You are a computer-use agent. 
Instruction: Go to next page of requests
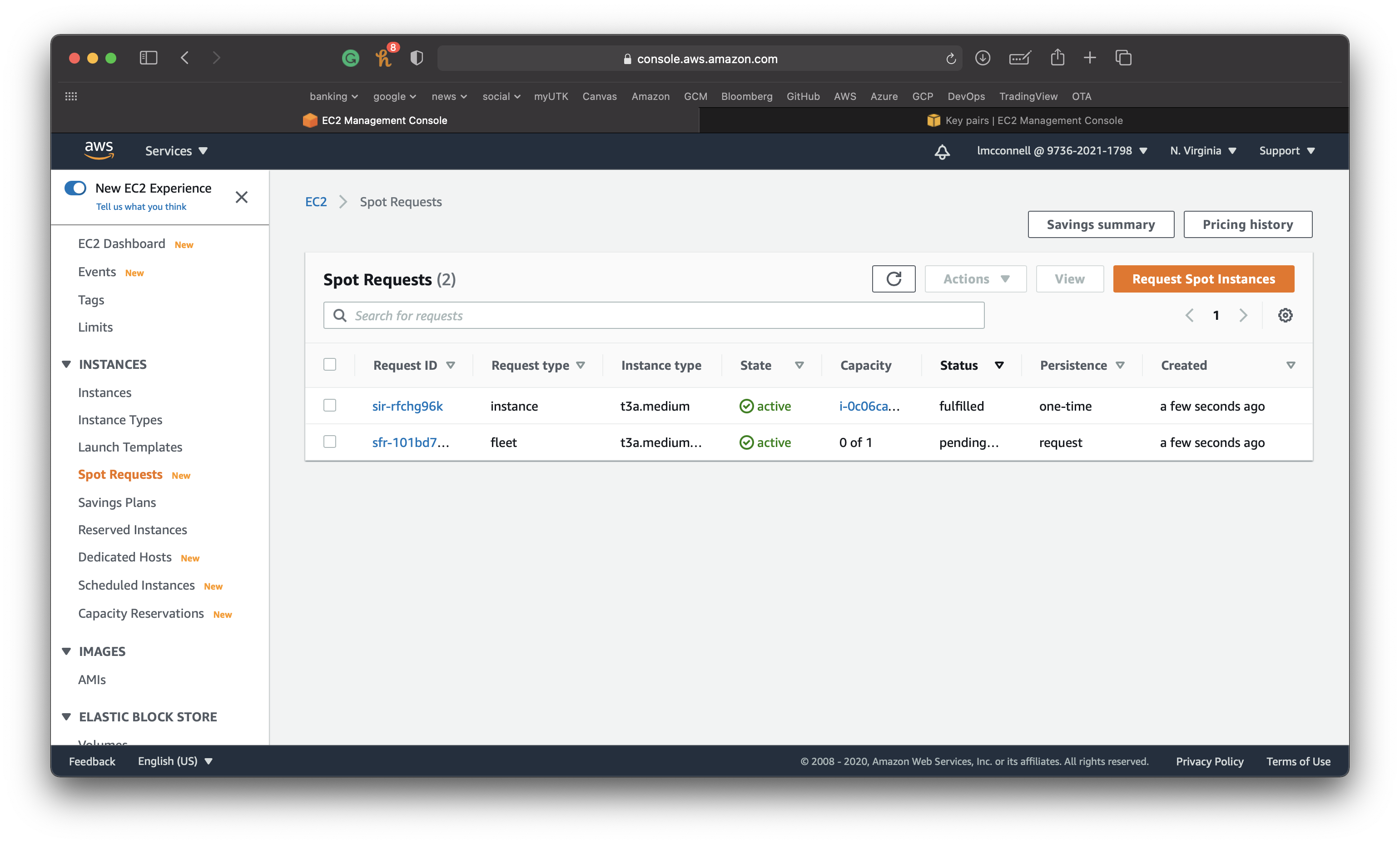(x=1243, y=315)
